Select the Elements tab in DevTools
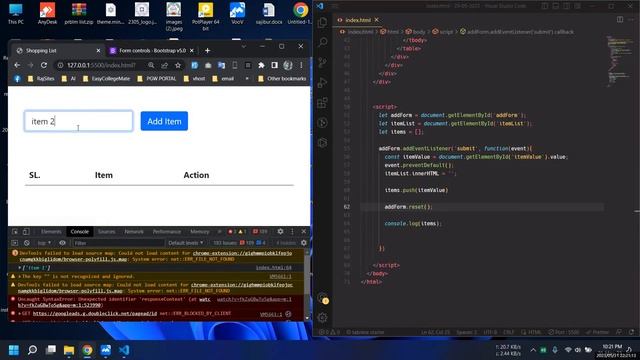 [x=51, y=231]
